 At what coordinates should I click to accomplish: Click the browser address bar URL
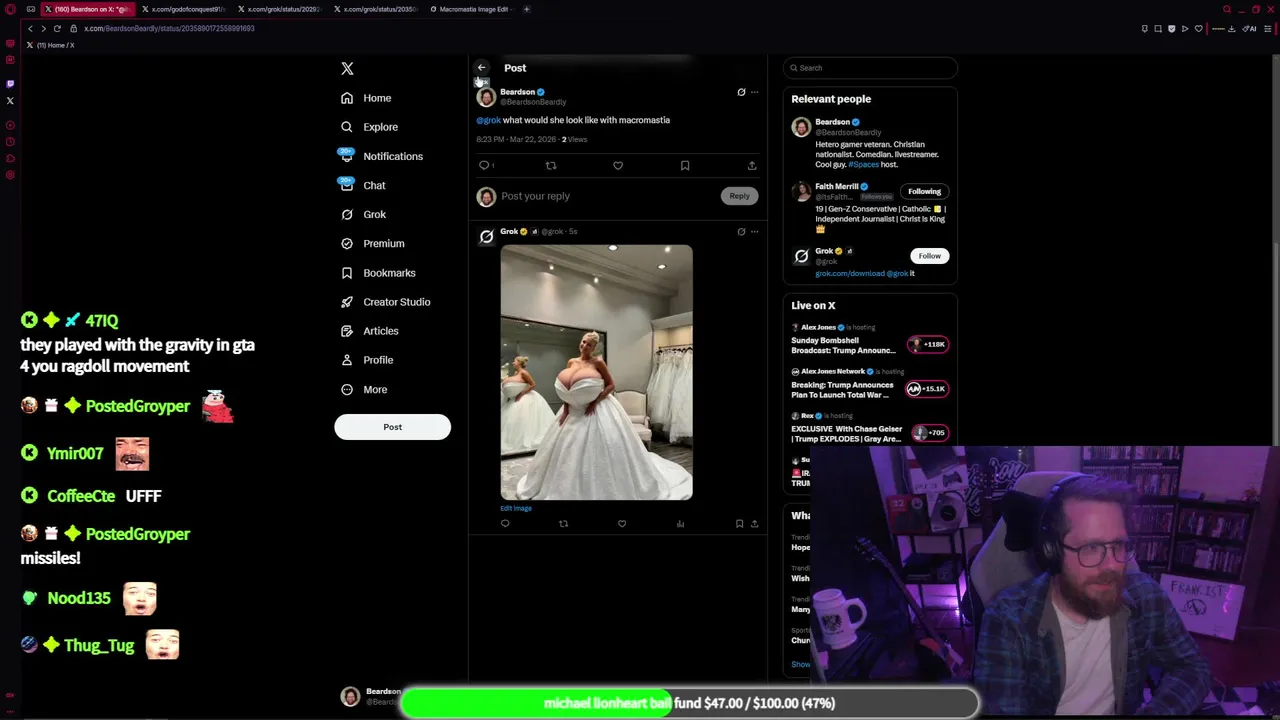coord(169,28)
